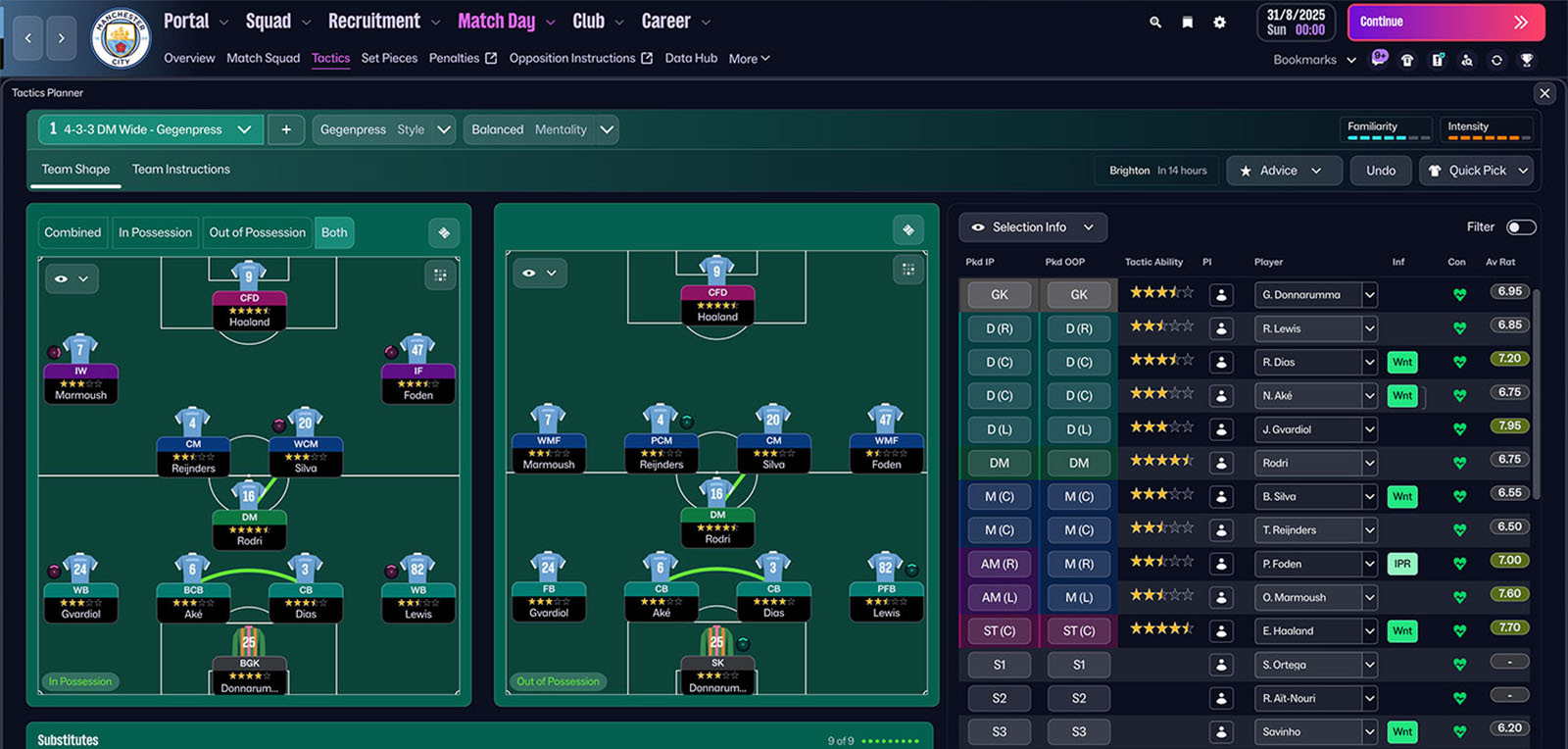Click condition heart icon for R. Dias
This screenshot has height=749, width=1568.
[1459, 362]
